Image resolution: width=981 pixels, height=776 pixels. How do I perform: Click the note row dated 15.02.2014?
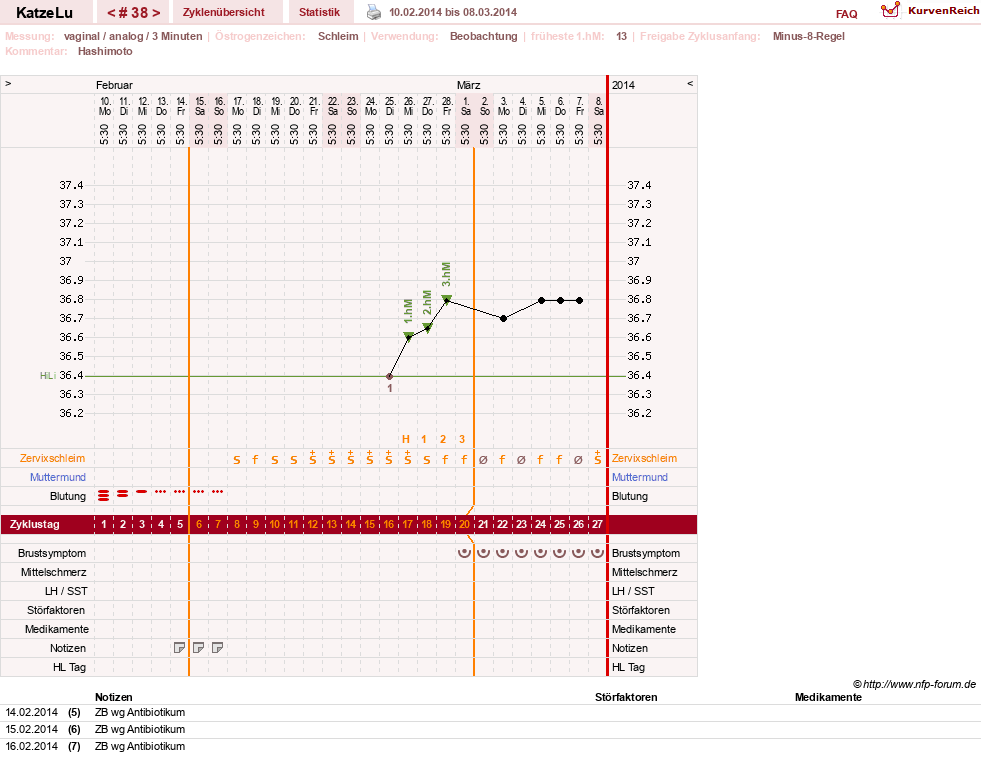pos(490,729)
